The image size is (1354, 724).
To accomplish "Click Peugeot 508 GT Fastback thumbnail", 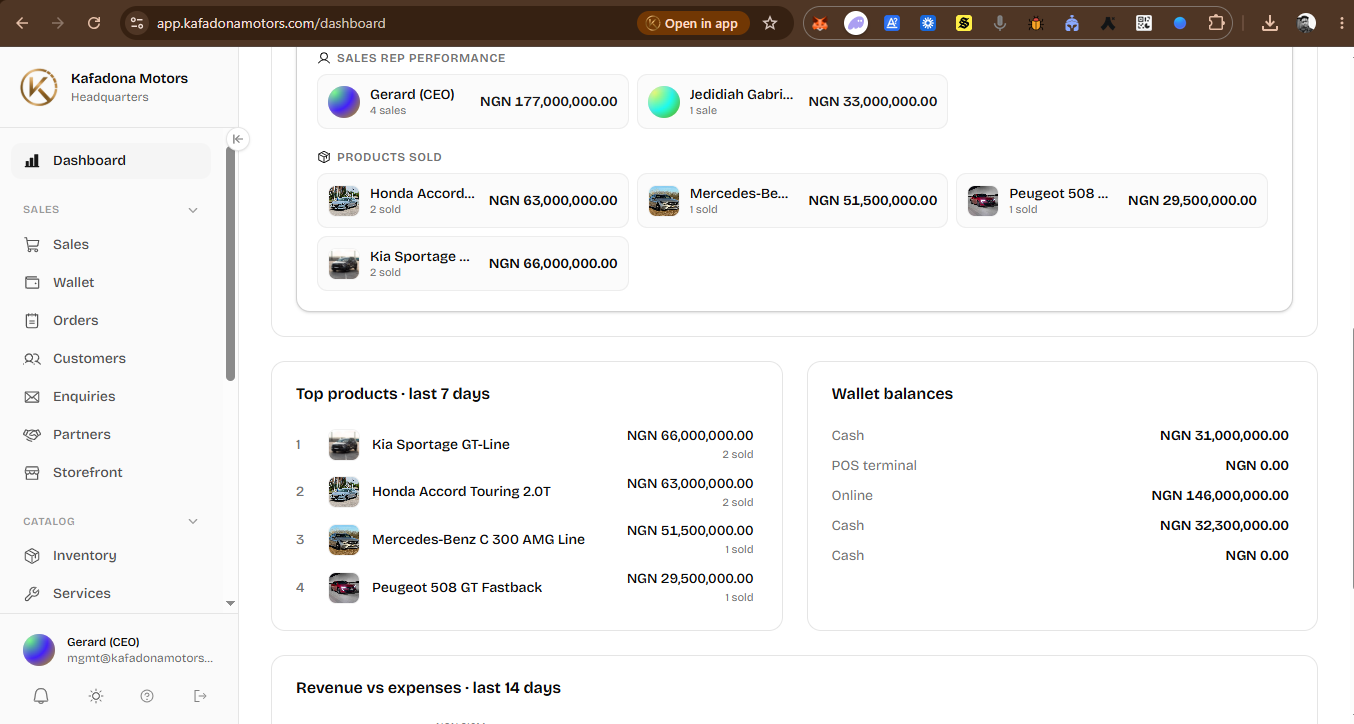I will [x=344, y=588].
